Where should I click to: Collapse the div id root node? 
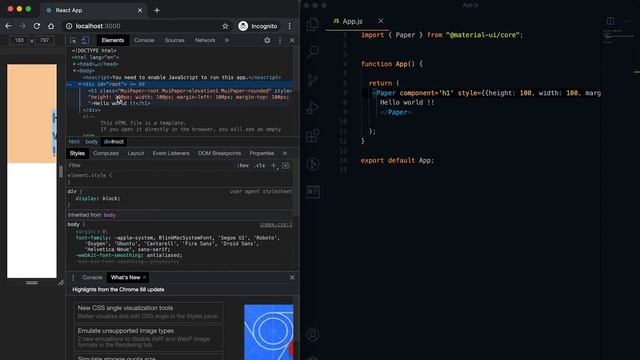coord(80,84)
